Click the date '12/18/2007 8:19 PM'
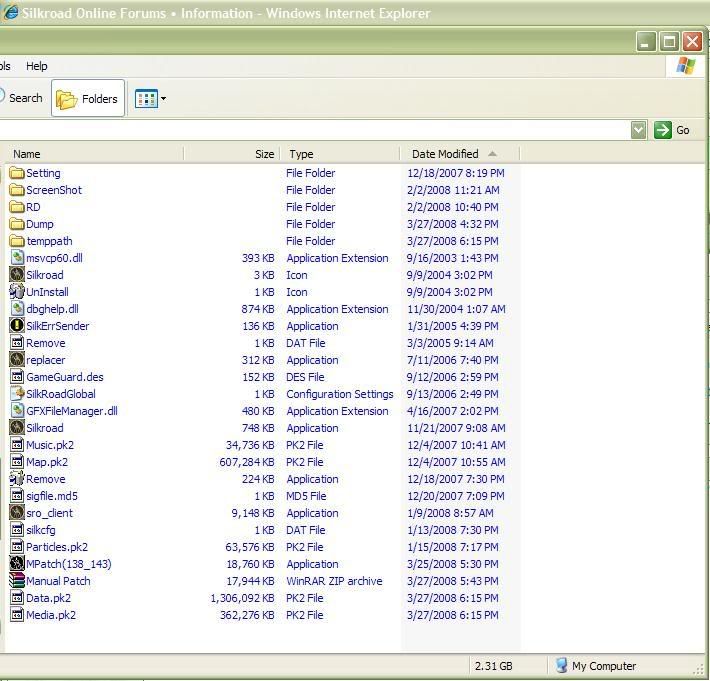710x681 pixels. pyautogui.click(x=456, y=173)
